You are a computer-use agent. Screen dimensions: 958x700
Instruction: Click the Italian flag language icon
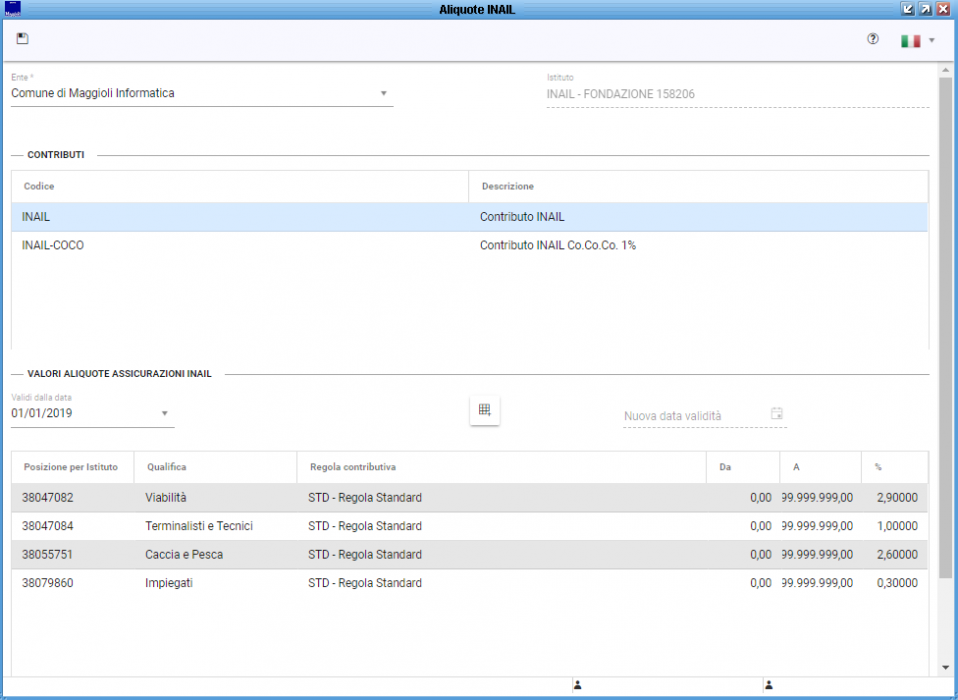click(x=910, y=41)
